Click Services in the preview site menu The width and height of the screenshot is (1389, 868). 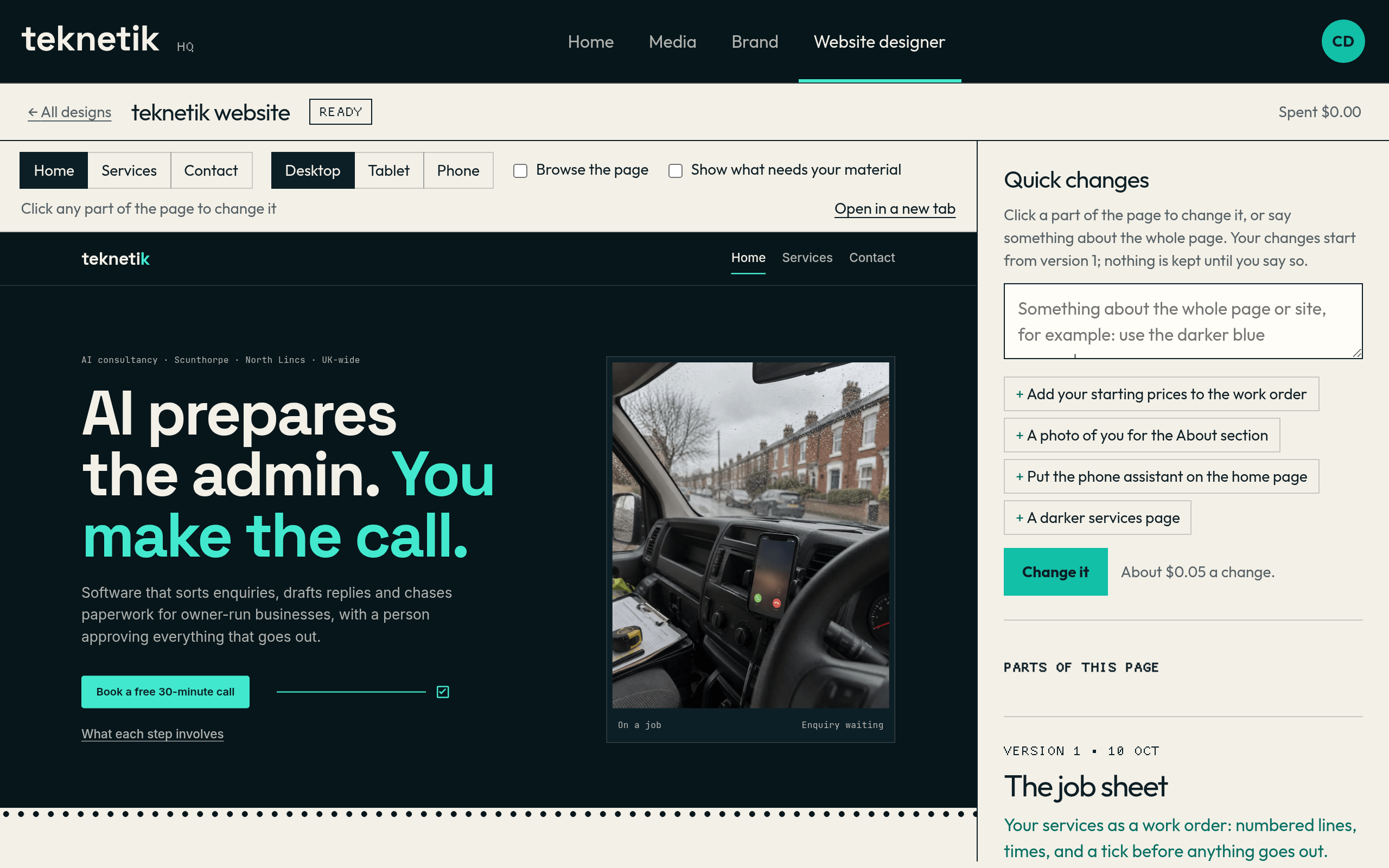[x=807, y=258]
